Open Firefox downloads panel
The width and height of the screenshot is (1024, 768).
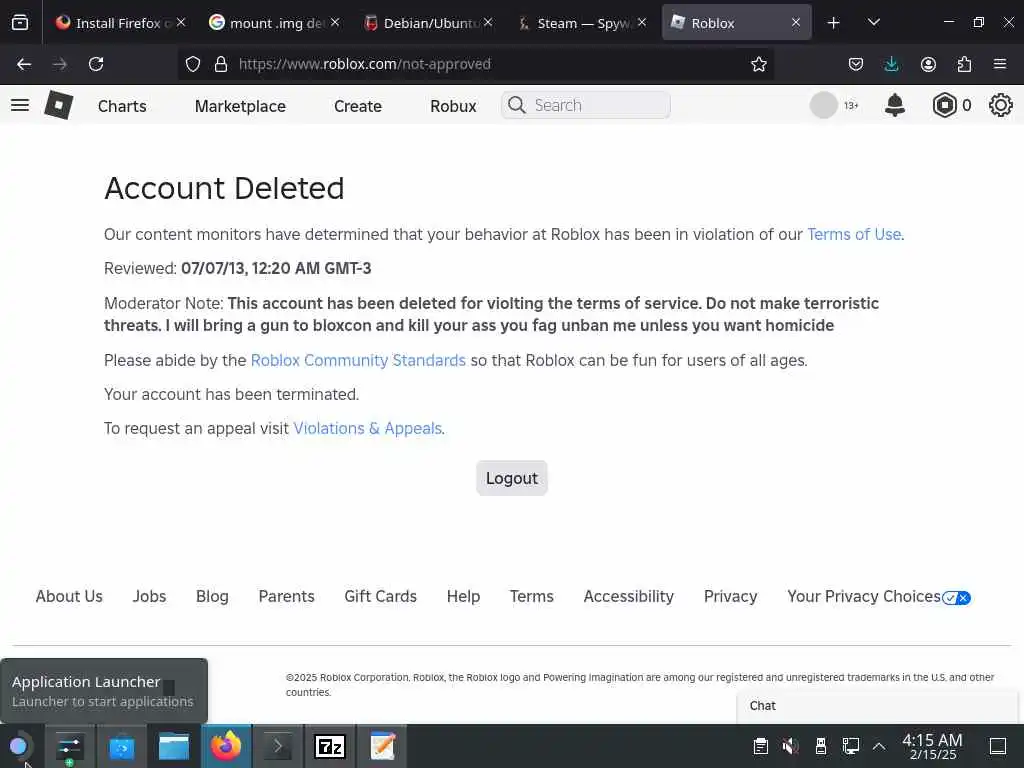tap(891, 64)
